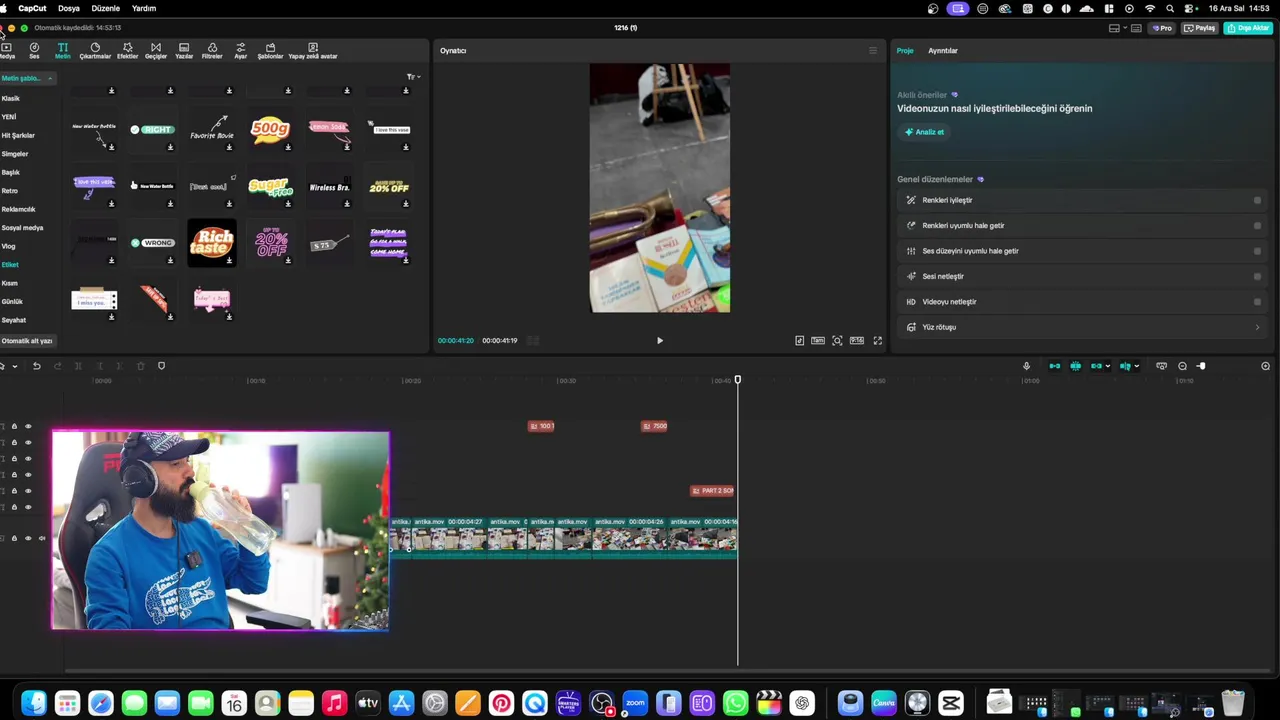The height and width of the screenshot is (720, 1280).
Task: Click the Otomatik alt yazı button
Action: (27, 341)
